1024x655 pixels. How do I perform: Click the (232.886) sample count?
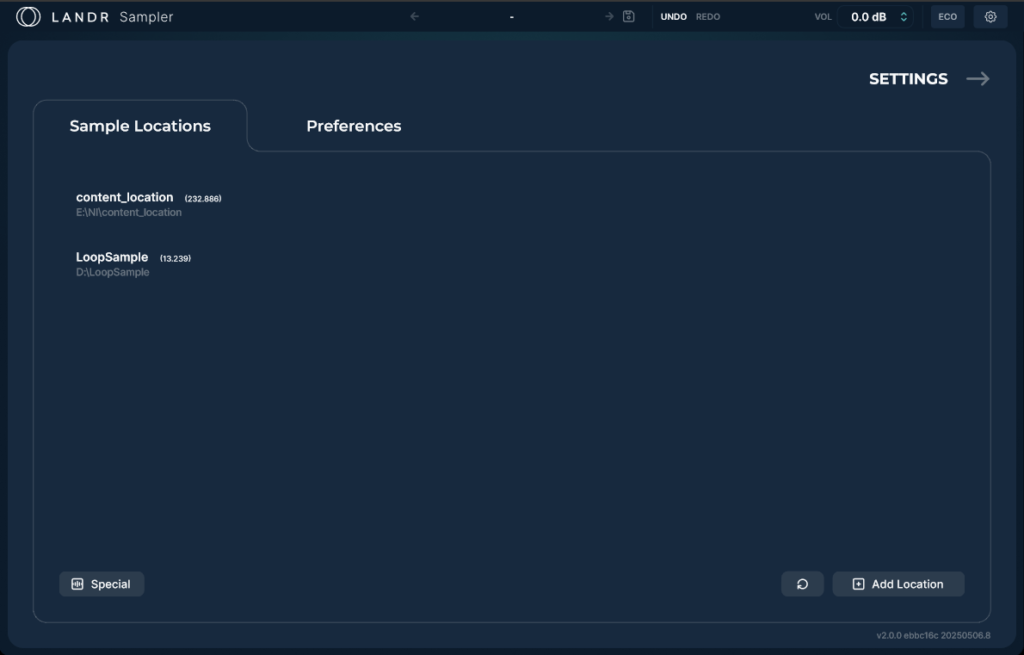point(203,199)
